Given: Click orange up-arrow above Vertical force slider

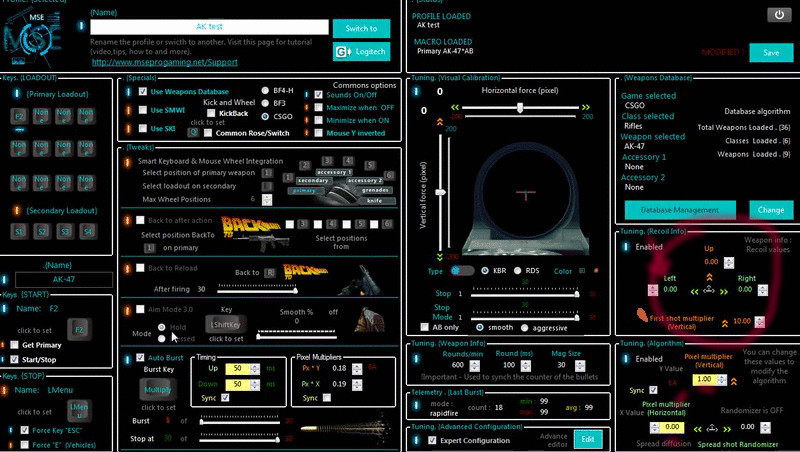Looking at the screenshot, I should point(439,122).
